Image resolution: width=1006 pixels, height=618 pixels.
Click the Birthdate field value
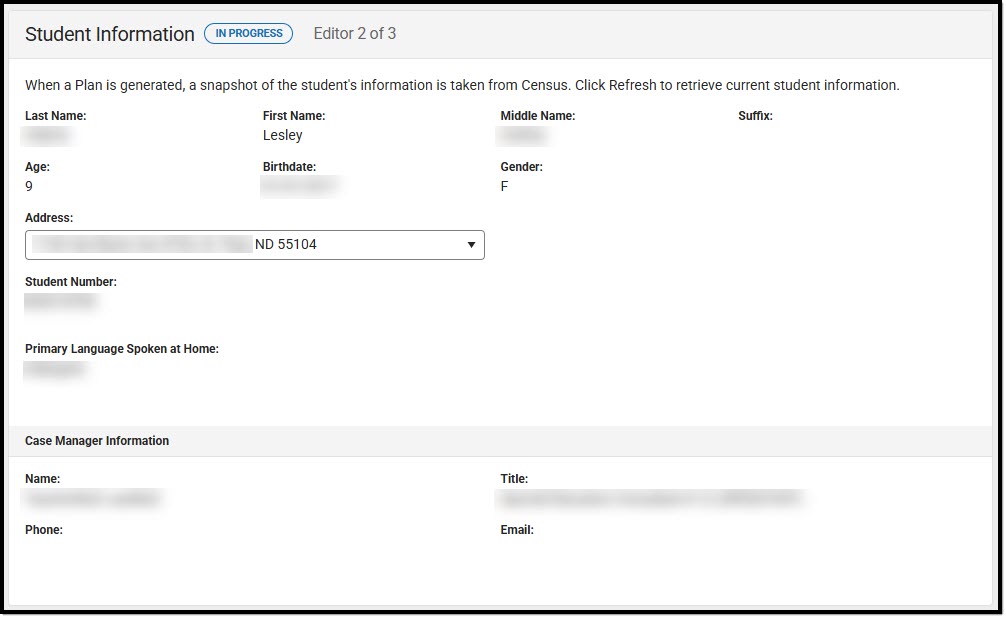click(x=300, y=186)
